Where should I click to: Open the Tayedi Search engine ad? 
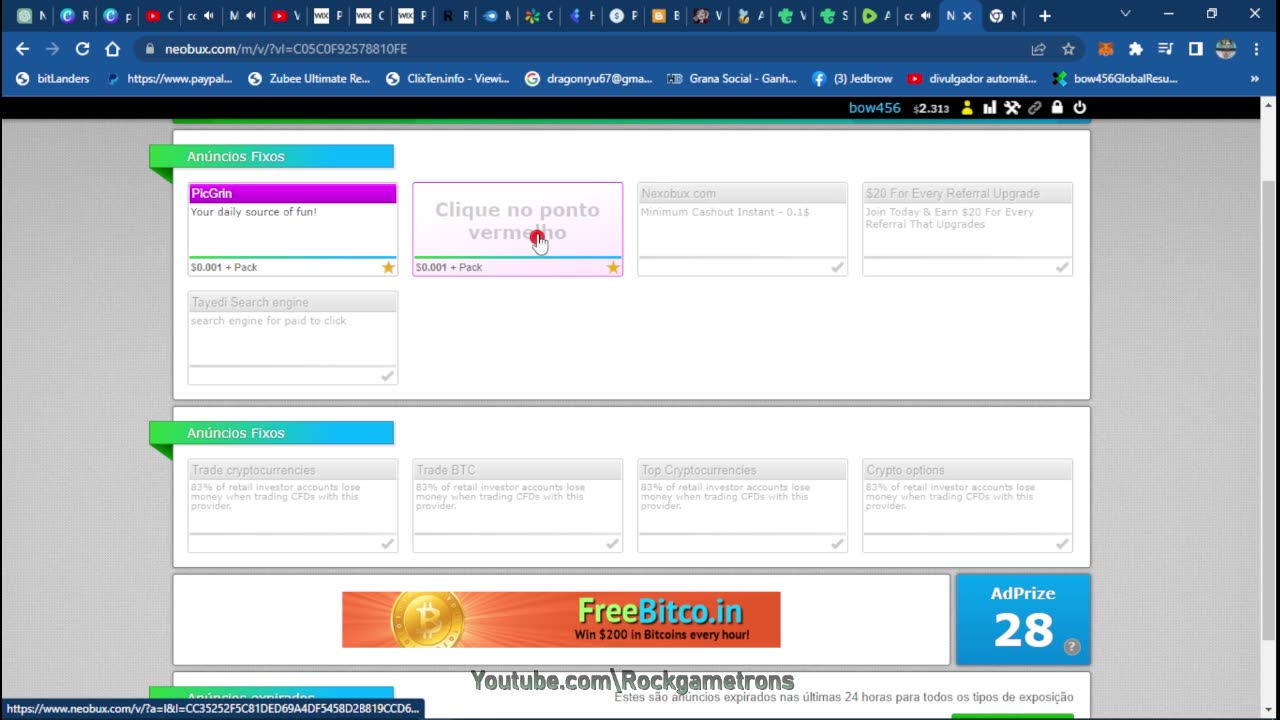293,338
